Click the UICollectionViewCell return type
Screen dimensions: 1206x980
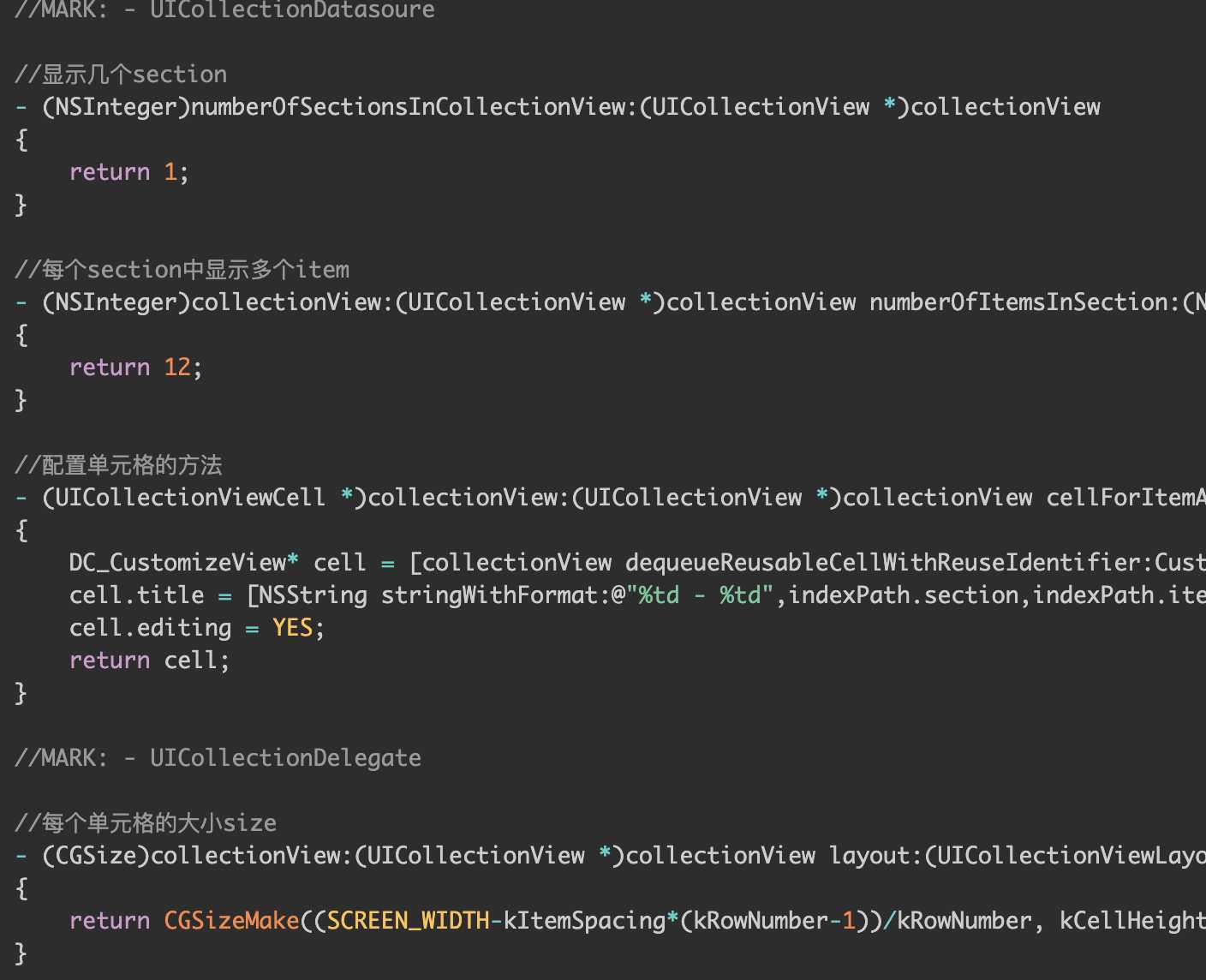pyautogui.click(x=190, y=498)
